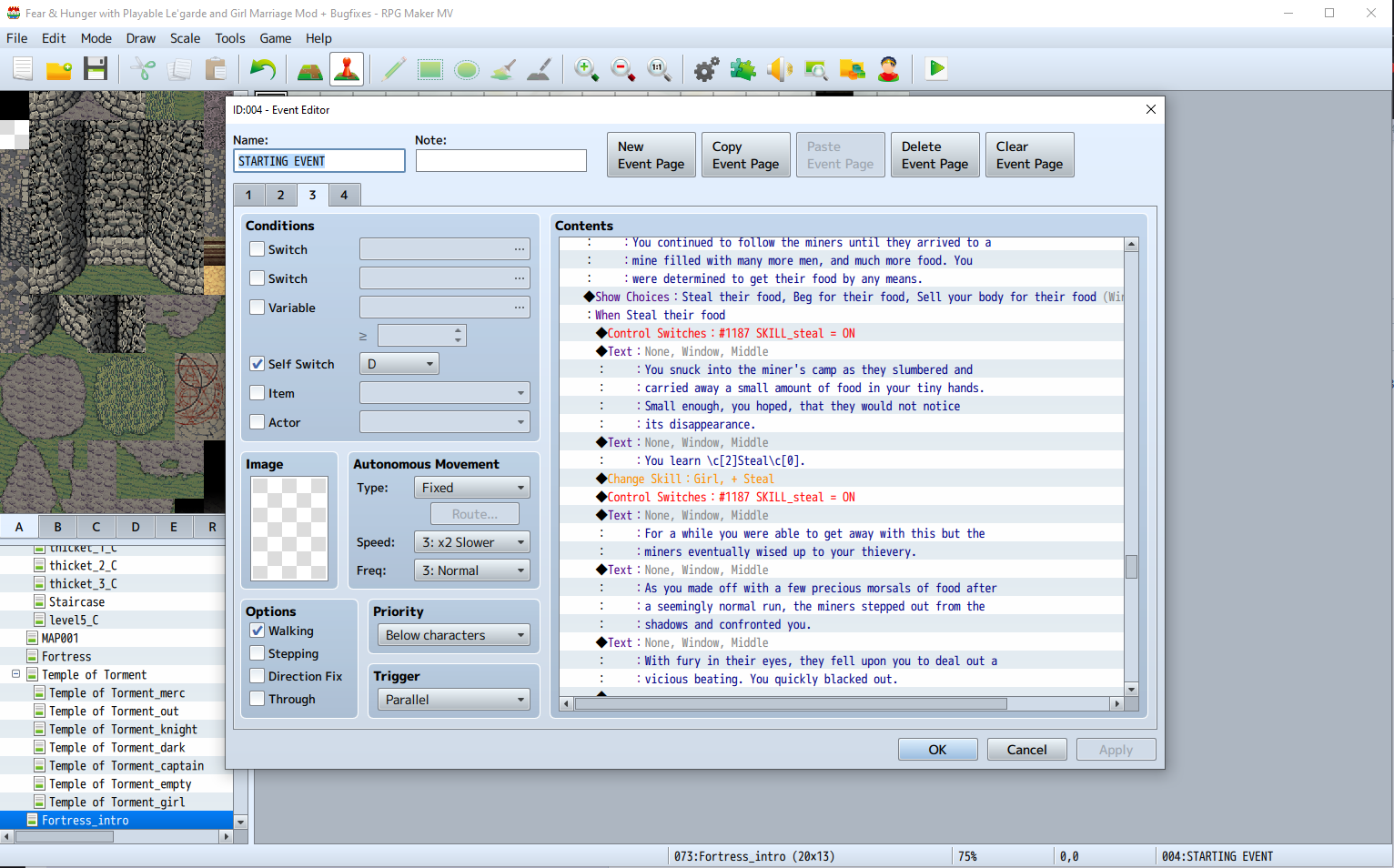Enable the Direction Fix option

click(258, 676)
